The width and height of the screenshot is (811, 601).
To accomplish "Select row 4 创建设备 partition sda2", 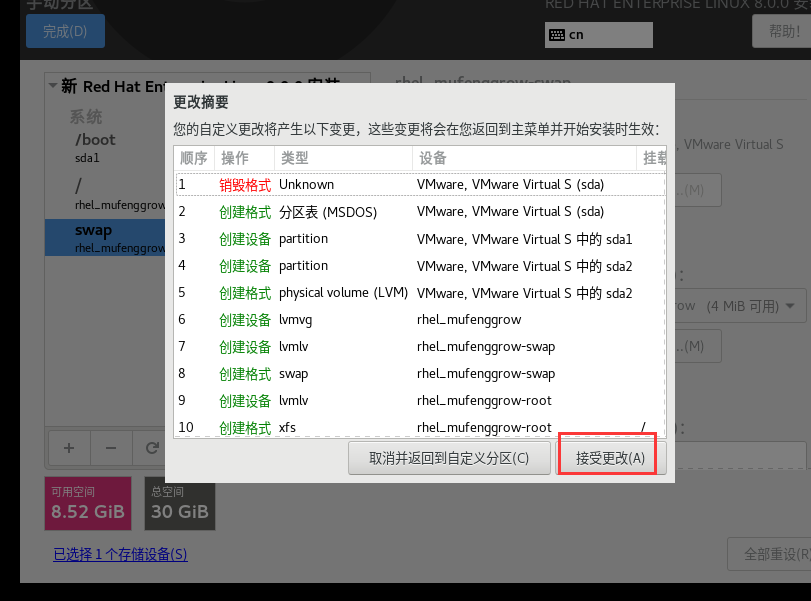I will (x=420, y=266).
